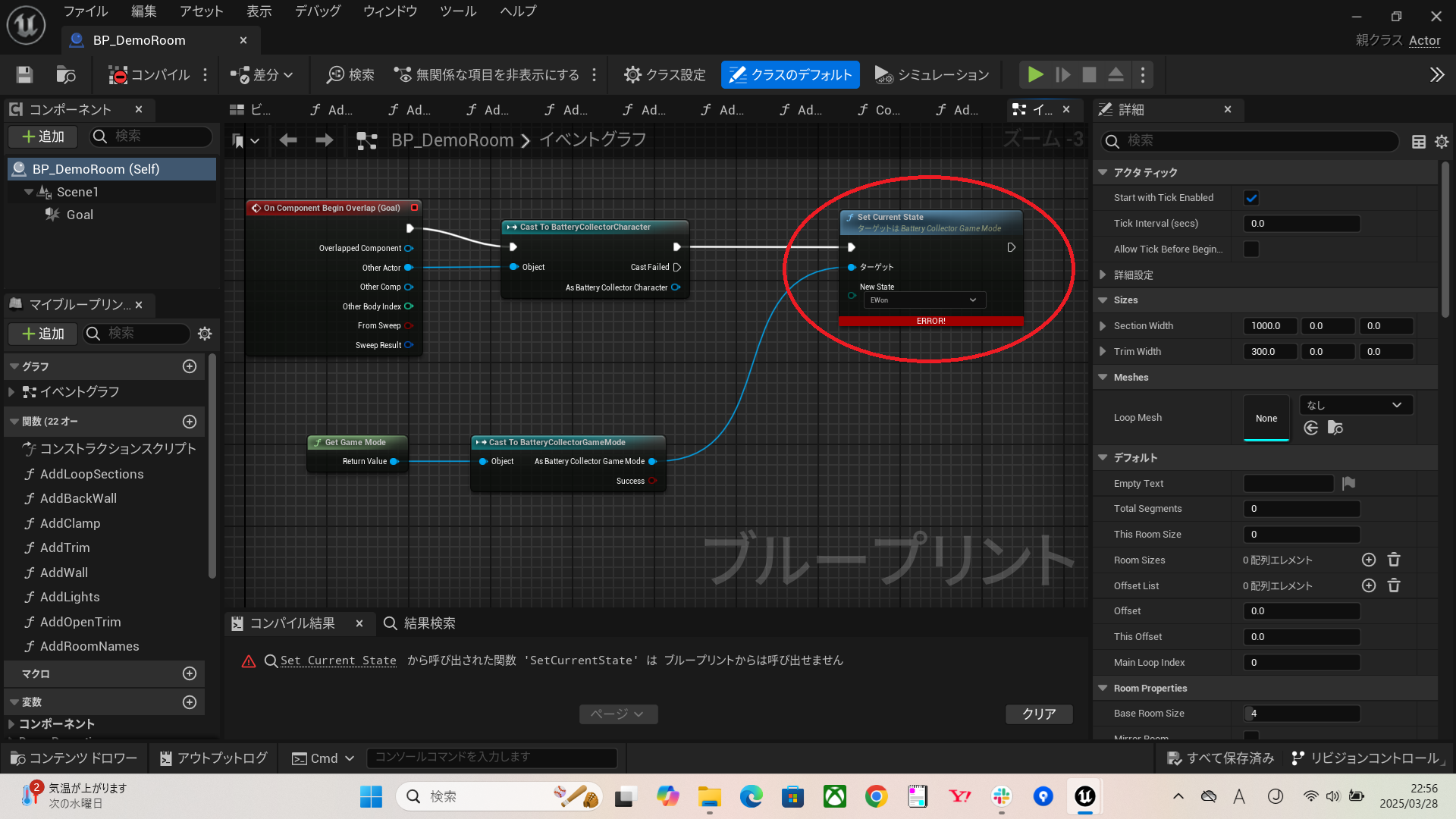Open the details property matrix grid icon
This screenshot has height=819, width=1456.
1418,142
